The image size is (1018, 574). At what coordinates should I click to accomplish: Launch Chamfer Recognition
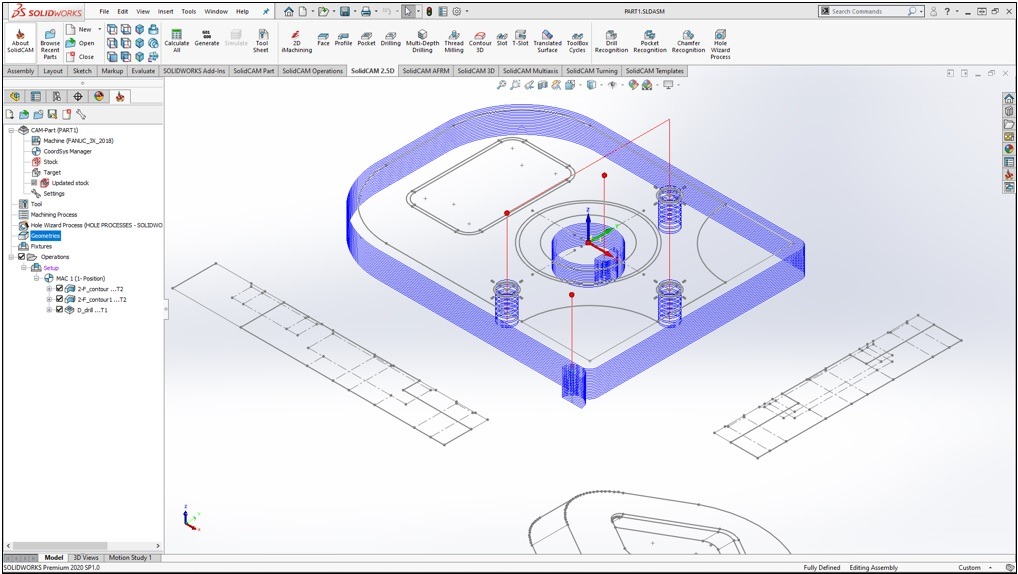pyautogui.click(x=688, y=41)
